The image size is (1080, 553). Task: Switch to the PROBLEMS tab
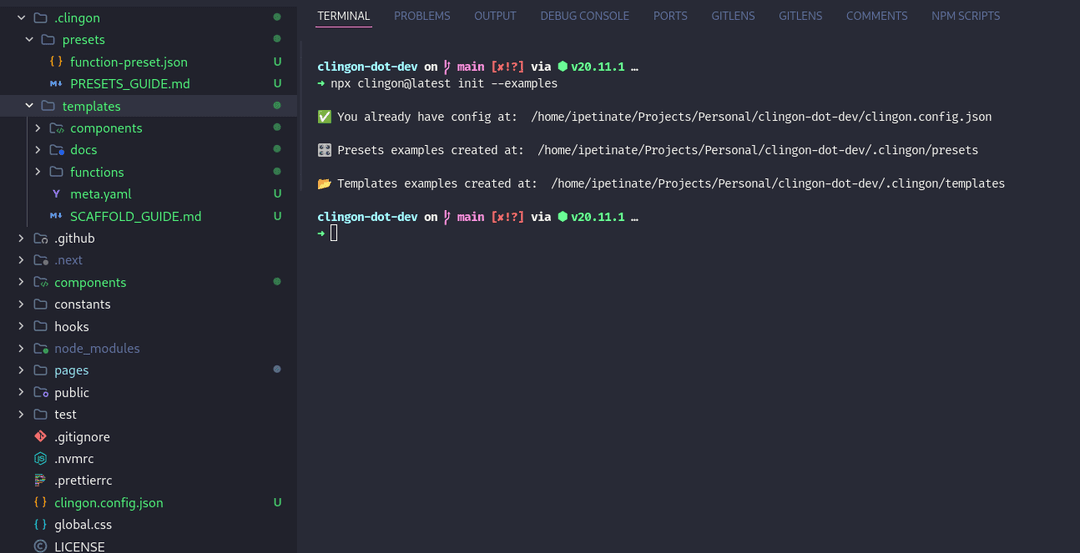(x=422, y=16)
